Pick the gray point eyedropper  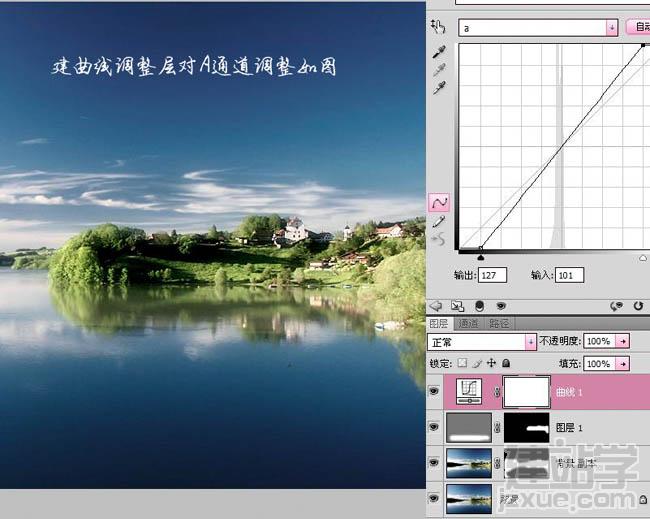click(439, 70)
